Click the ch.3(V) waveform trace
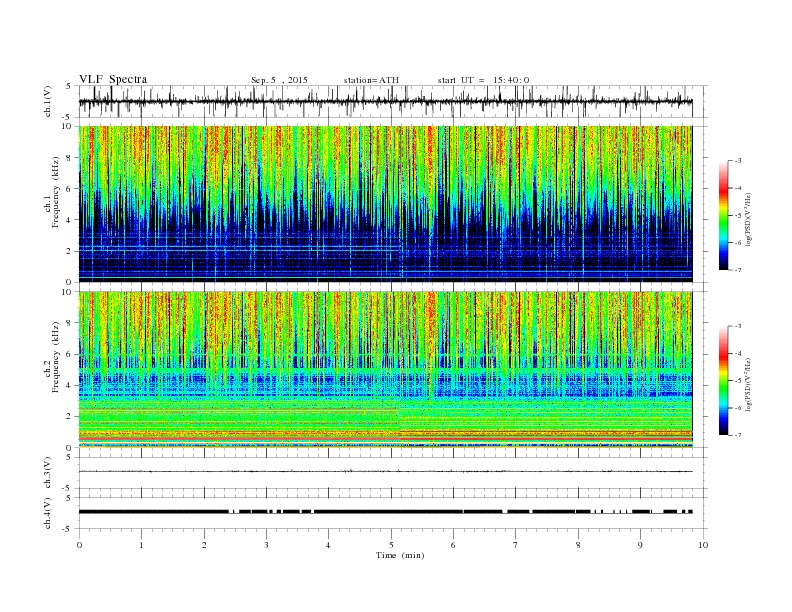The image size is (792, 612). point(385,472)
